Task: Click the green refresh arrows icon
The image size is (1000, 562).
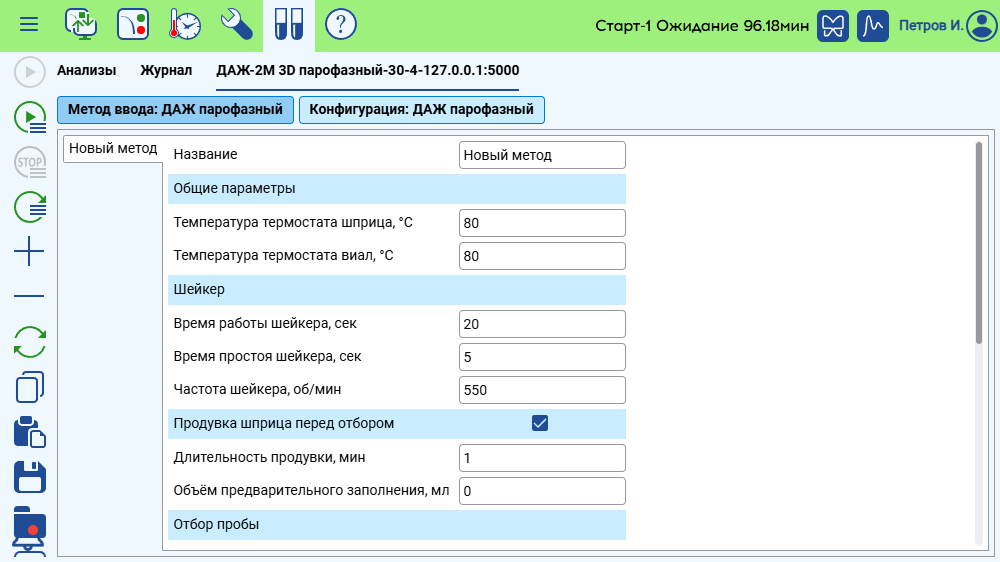Action: pos(30,342)
